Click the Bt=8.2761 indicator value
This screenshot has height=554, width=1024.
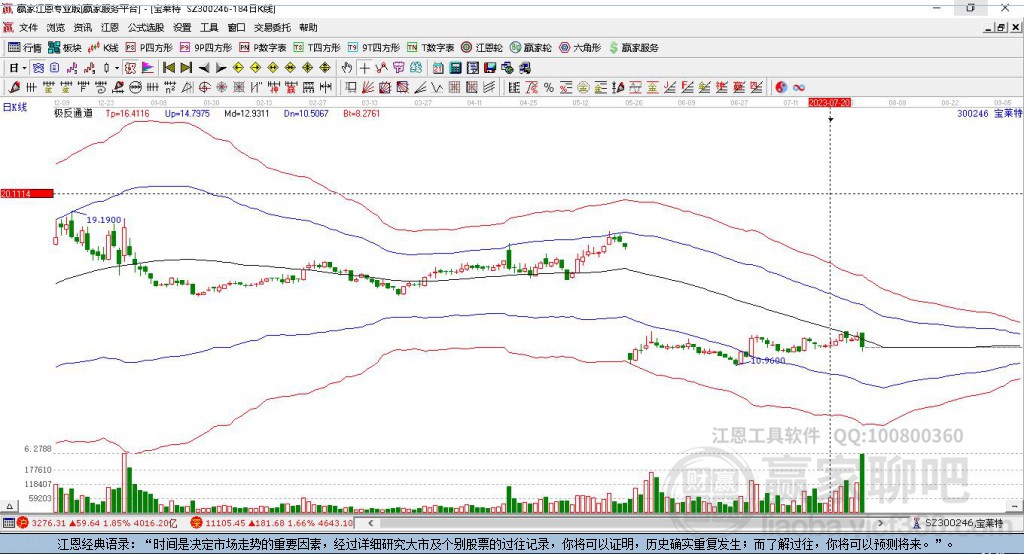[362, 114]
